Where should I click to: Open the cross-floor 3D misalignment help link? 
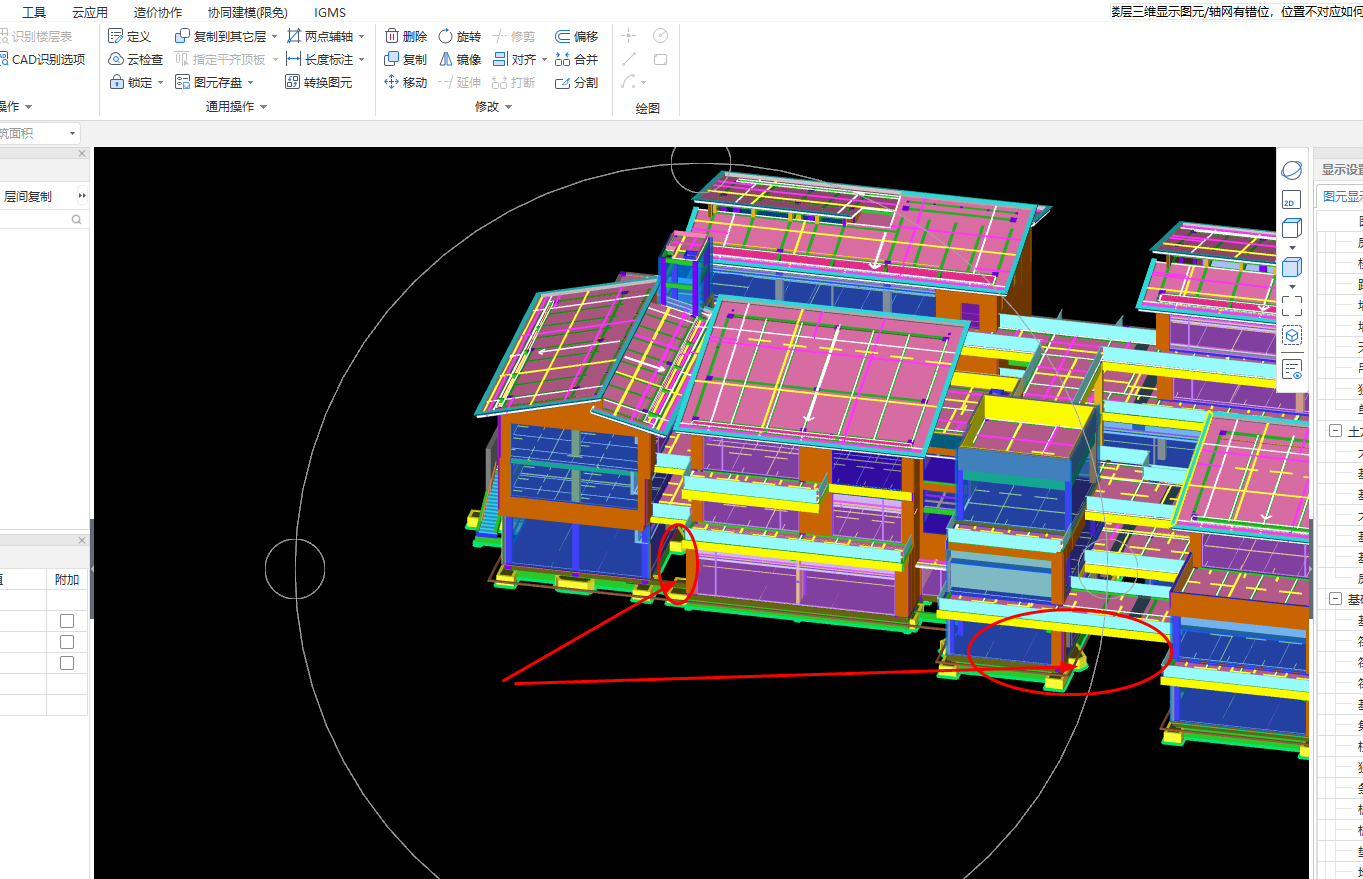point(1236,12)
